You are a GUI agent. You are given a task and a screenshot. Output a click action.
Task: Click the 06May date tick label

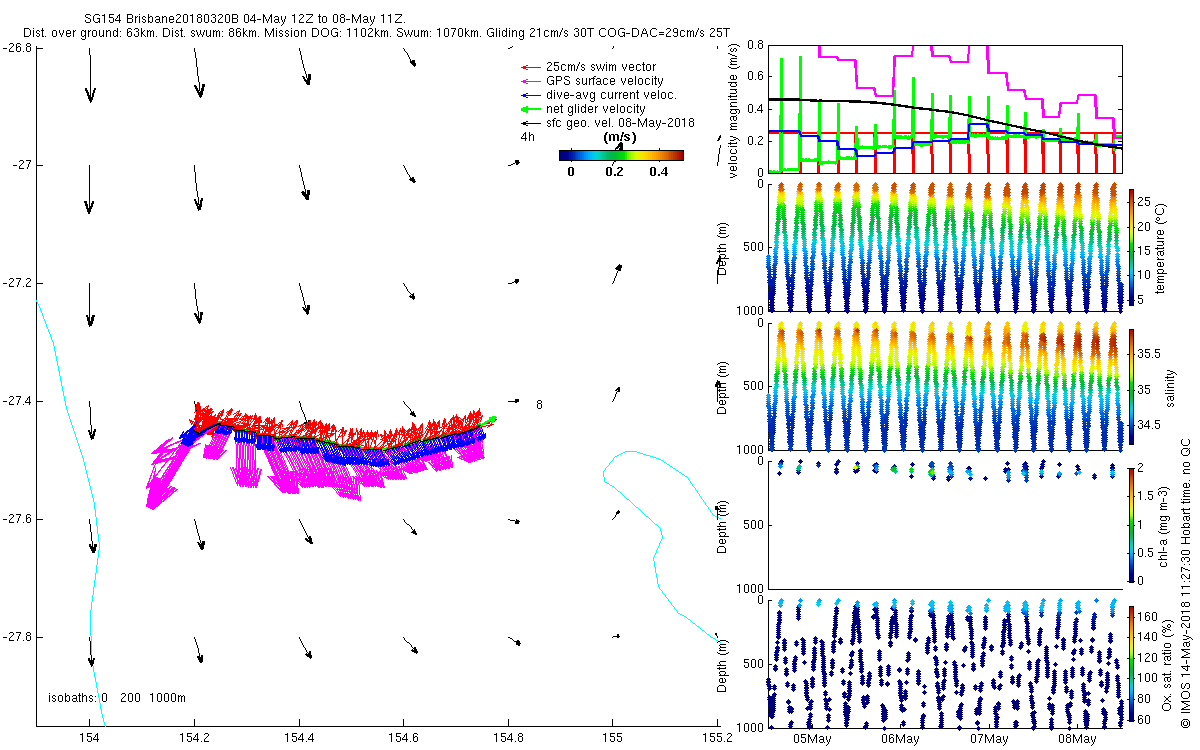coord(900,739)
